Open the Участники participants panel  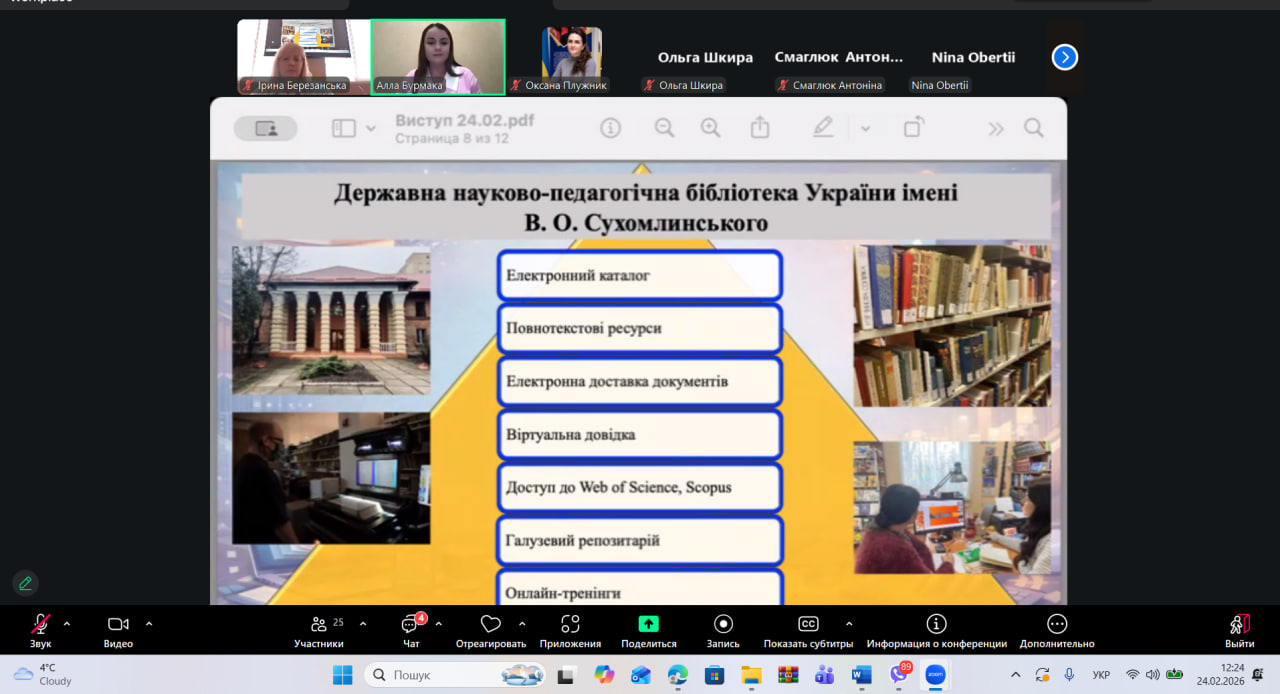click(320, 625)
